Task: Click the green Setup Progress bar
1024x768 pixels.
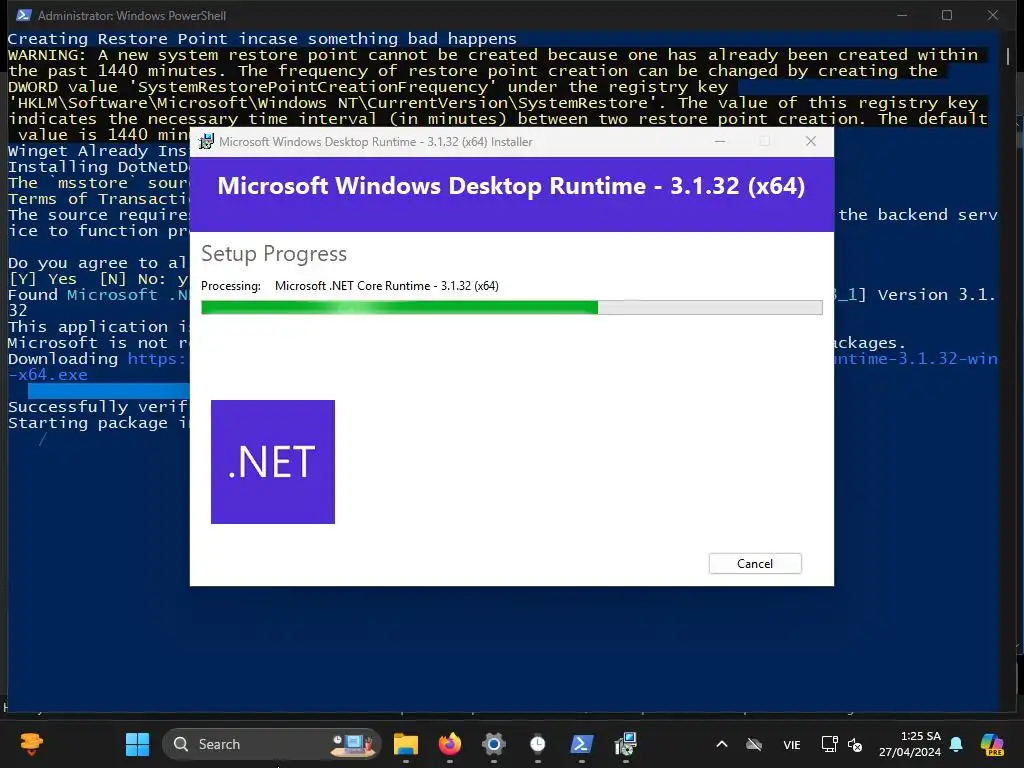Action: [511, 308]
